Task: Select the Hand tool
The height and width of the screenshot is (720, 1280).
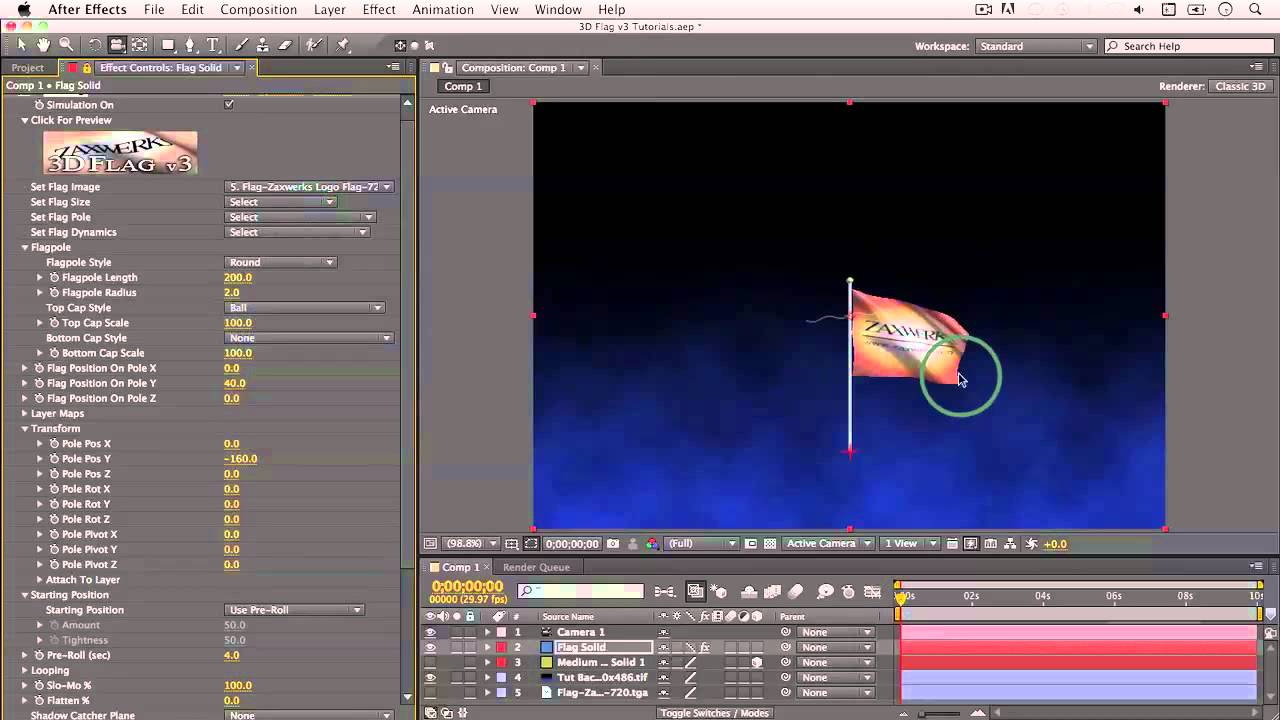Action: [x=43, y=45]
